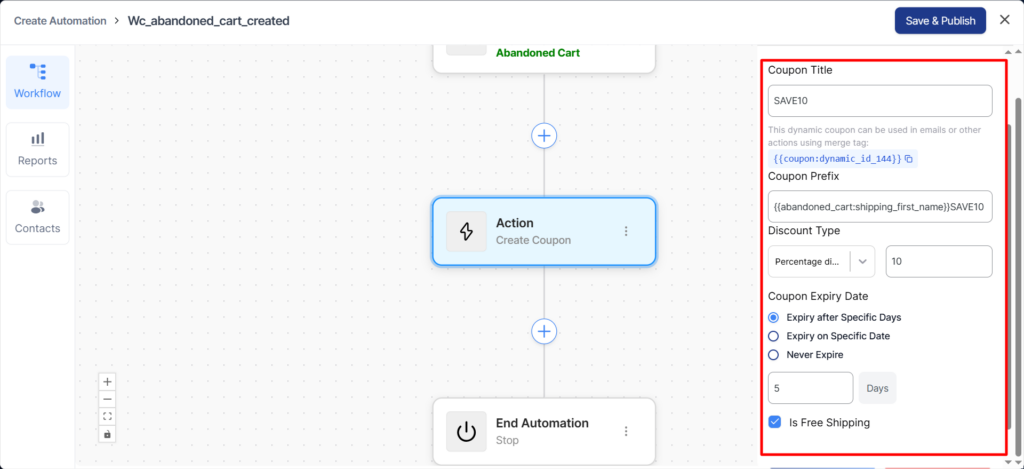The image size is (1024, 469).
Task: Select Expiry on Specific Date option
Action: (774, 336)
